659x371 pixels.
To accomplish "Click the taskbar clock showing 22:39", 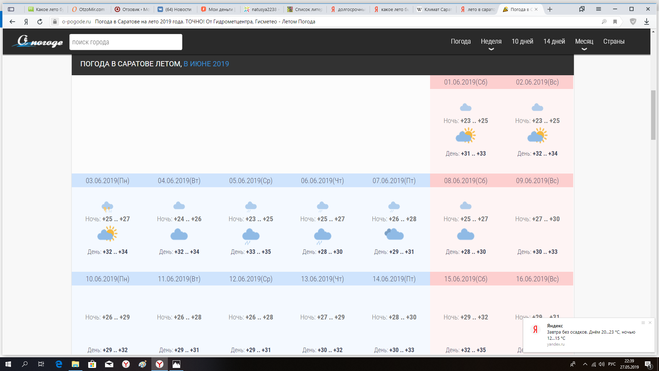I will (629, 364).
